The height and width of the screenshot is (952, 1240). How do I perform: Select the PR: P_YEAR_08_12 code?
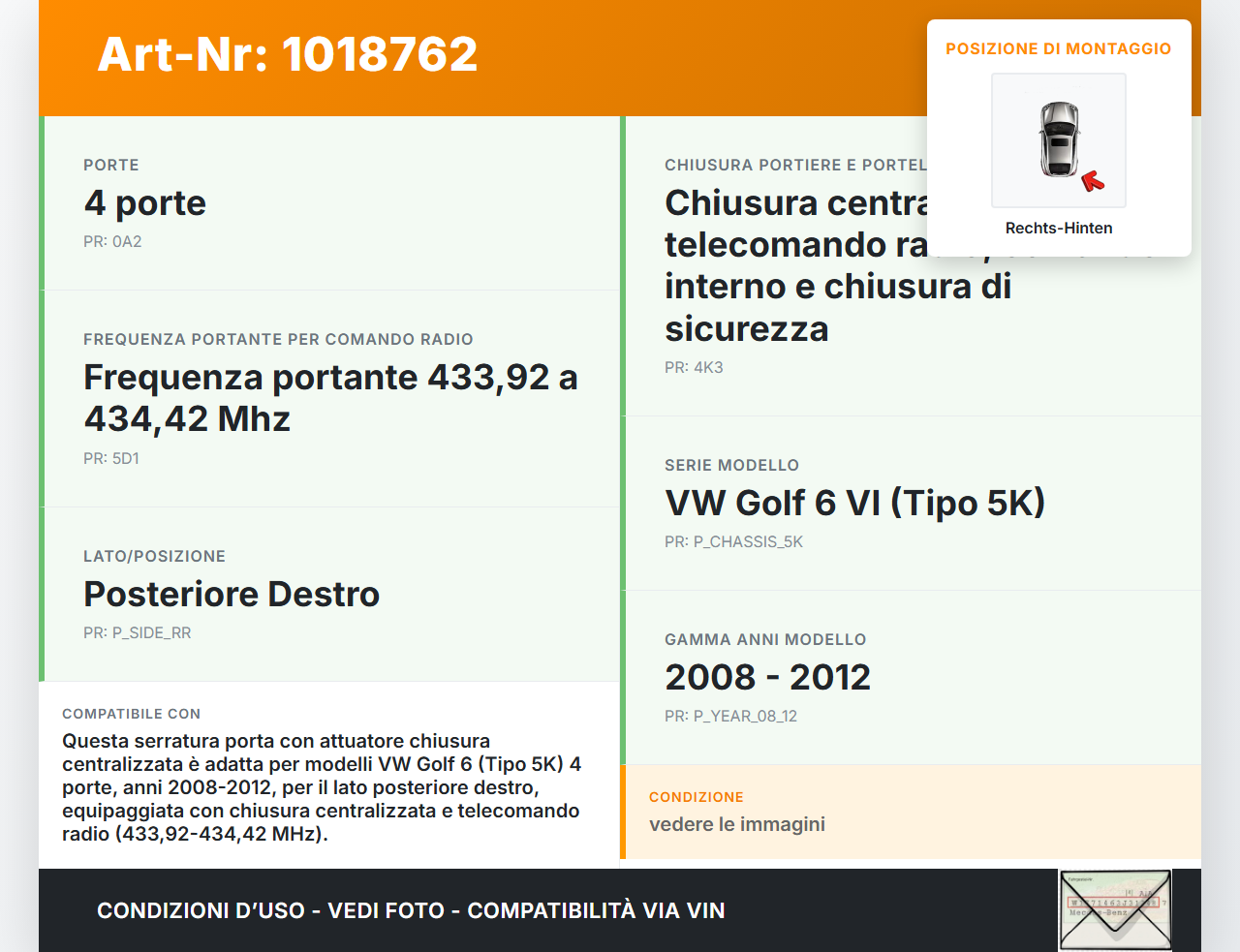(x=730, y=717)
